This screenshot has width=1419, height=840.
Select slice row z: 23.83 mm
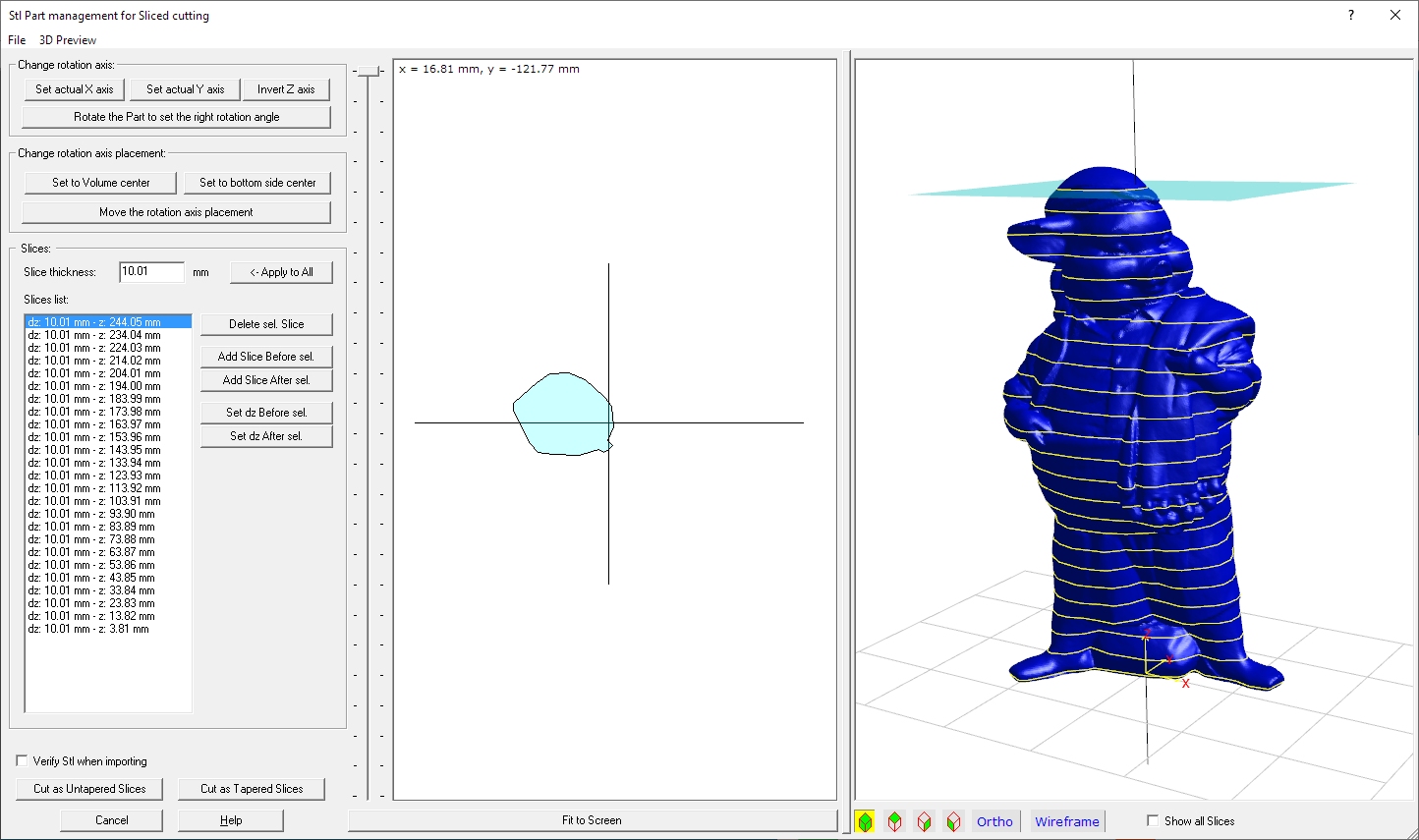(108, 603)
